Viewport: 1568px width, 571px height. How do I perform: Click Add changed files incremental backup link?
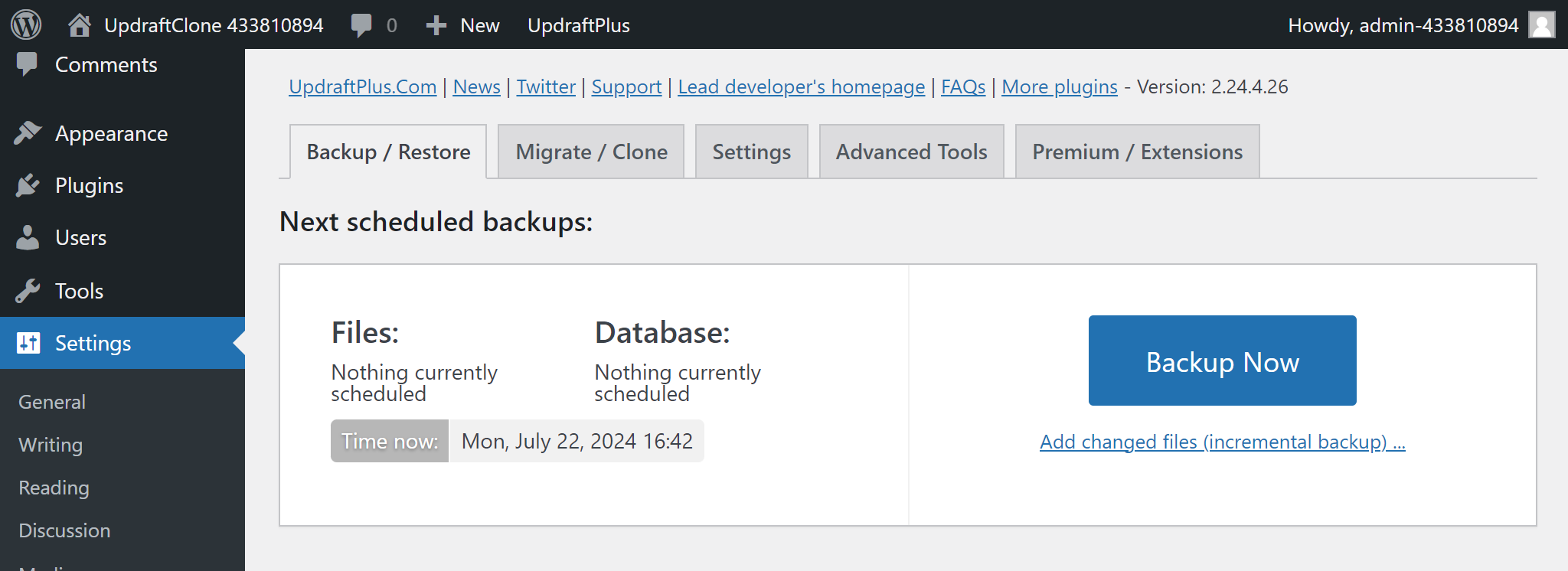[1222, 442]
